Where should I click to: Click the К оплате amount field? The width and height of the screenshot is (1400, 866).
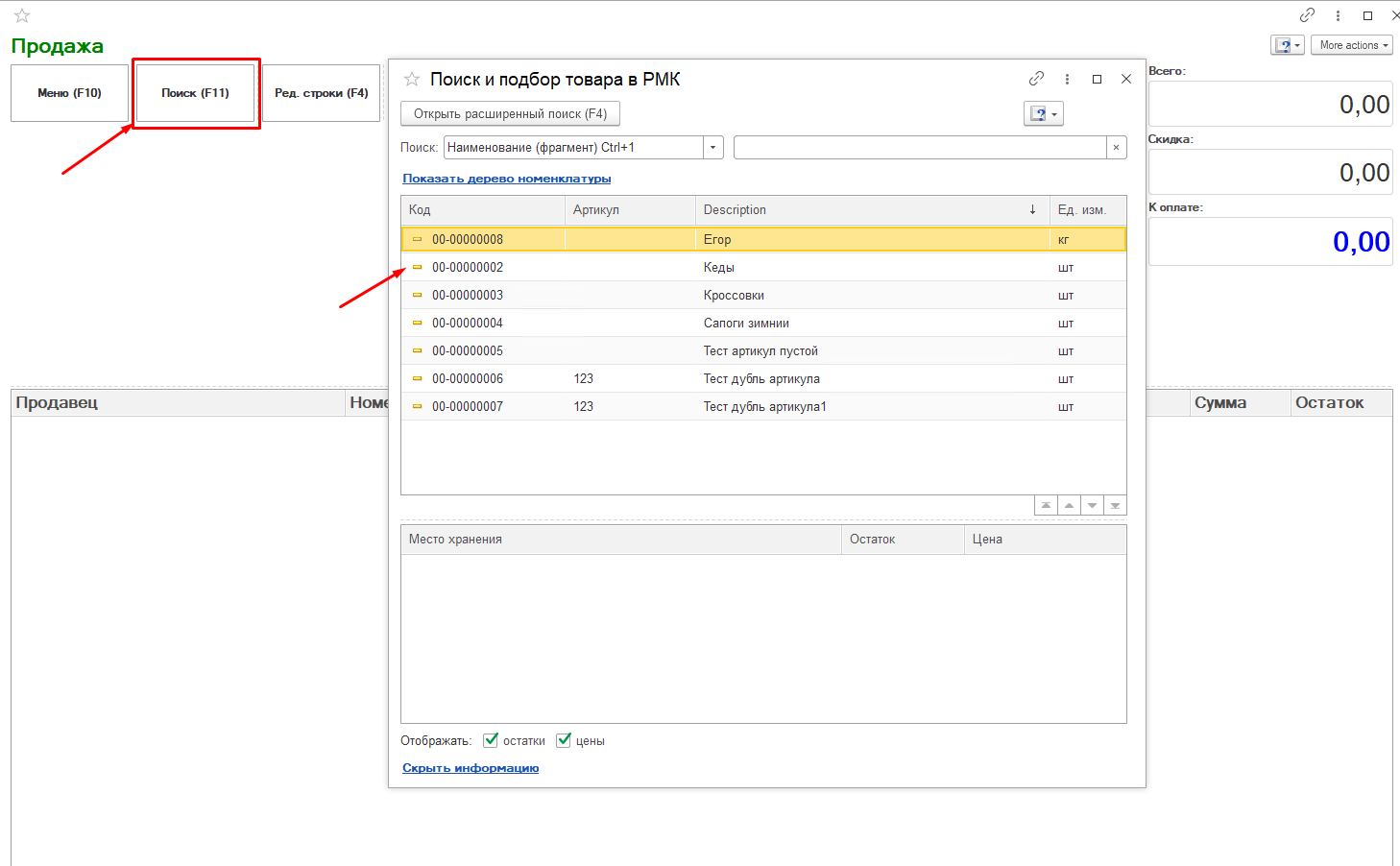(x=1270, y=241)
